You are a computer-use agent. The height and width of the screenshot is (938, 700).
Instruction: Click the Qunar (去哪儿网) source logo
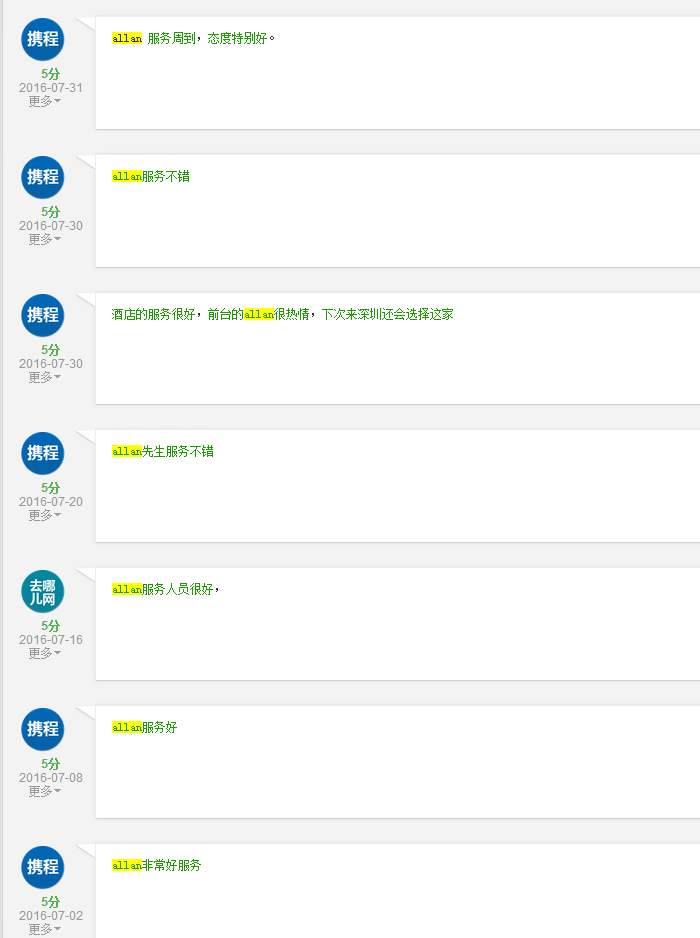coord(43,591)
